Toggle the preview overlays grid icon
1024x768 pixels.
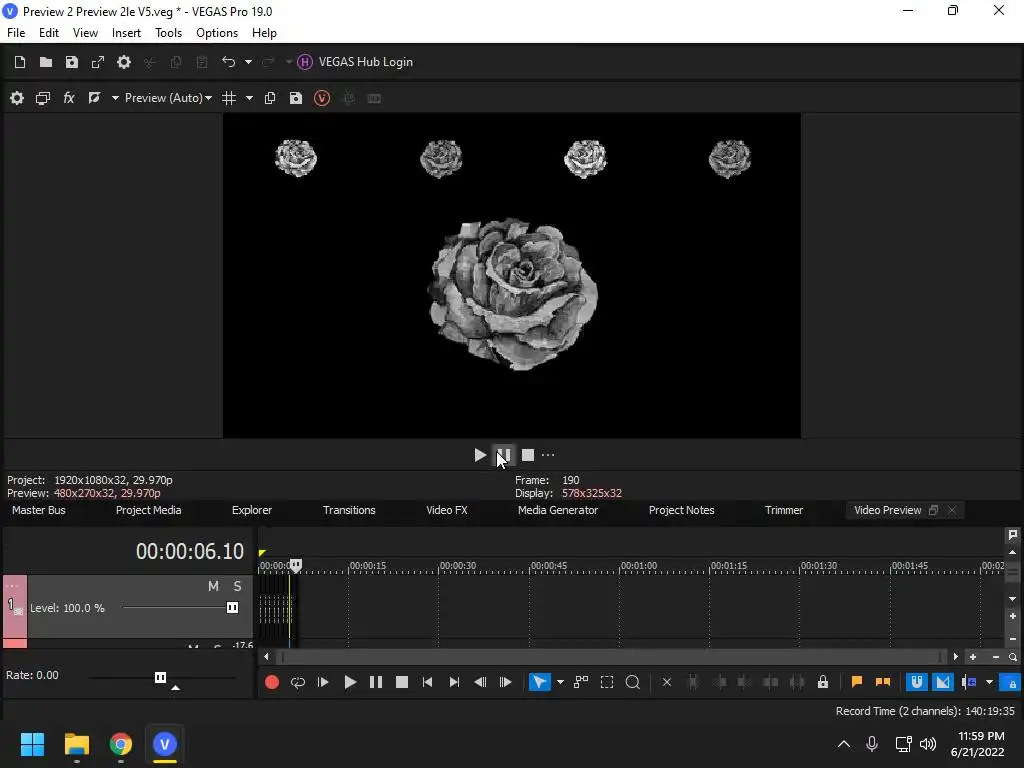(x=229, y=98)
